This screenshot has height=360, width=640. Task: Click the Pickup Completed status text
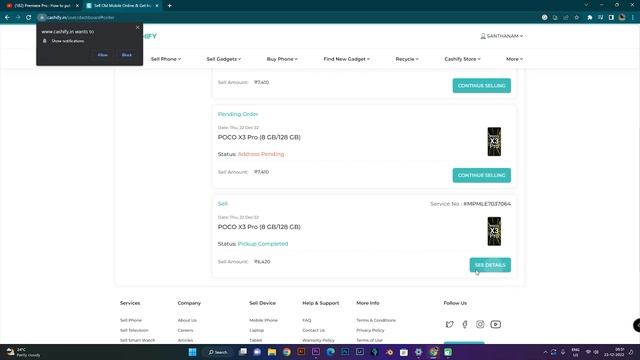pos(263,244)
